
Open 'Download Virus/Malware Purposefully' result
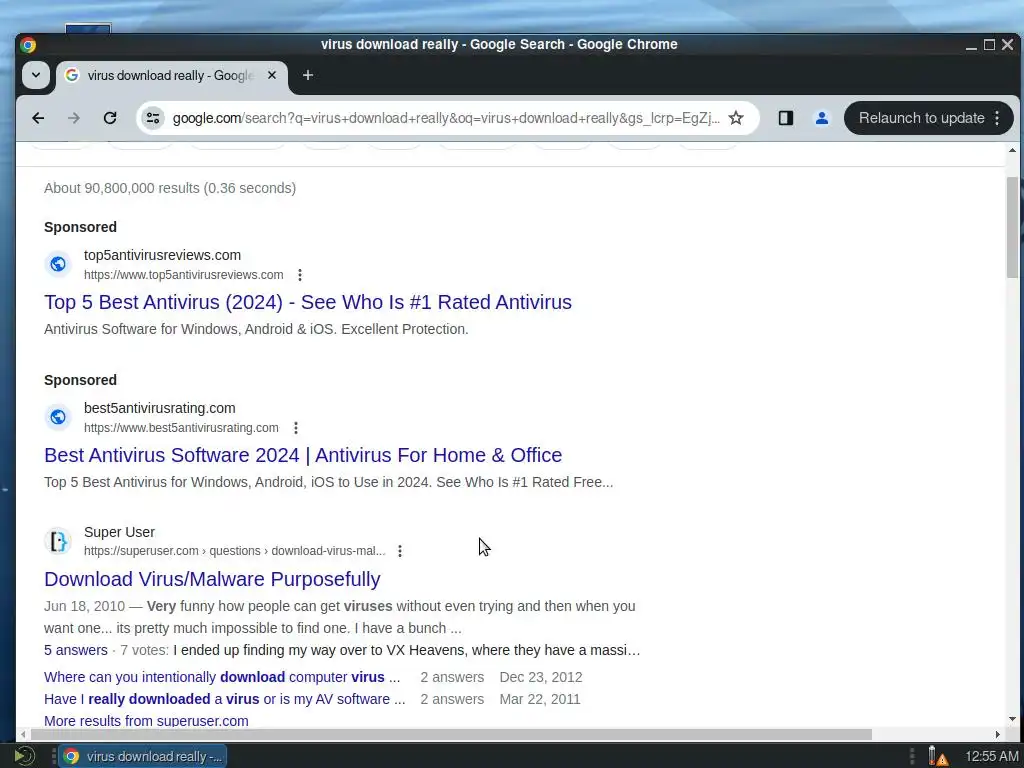click(212, 579)
